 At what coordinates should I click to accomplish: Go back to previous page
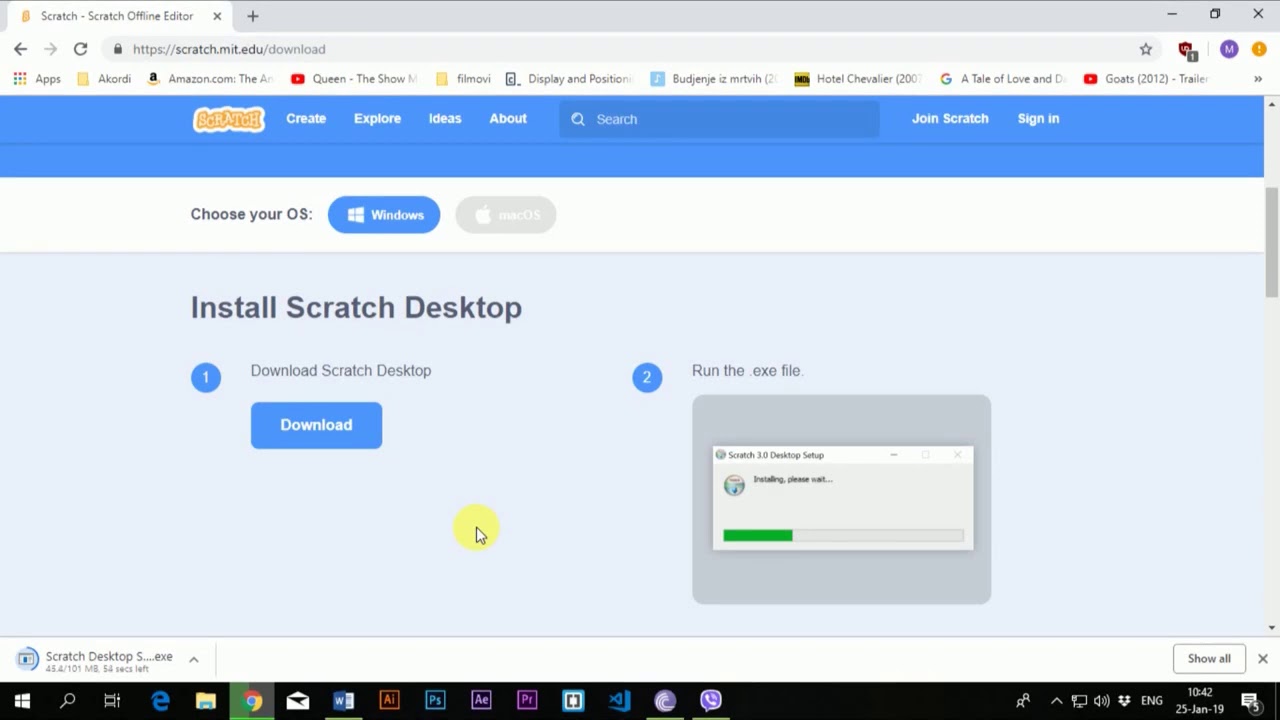click(x=21, y=49)
